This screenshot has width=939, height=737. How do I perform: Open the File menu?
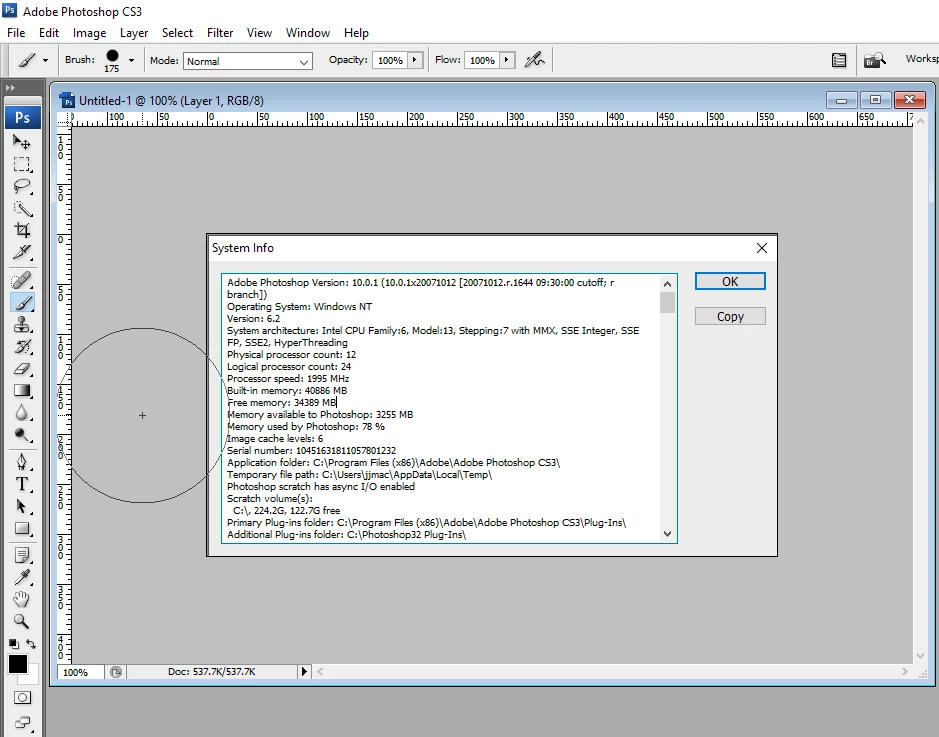[16, 33]
